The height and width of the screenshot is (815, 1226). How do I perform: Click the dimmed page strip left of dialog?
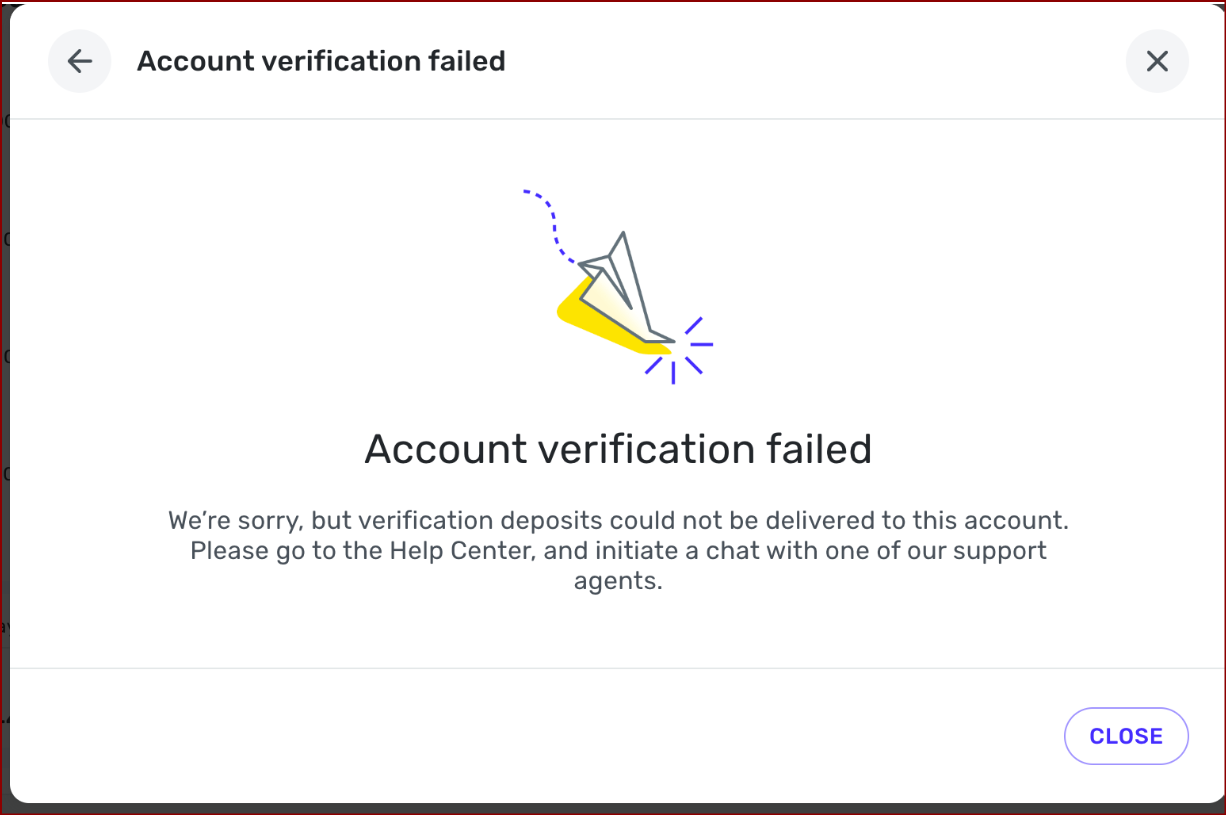(4, 400)
